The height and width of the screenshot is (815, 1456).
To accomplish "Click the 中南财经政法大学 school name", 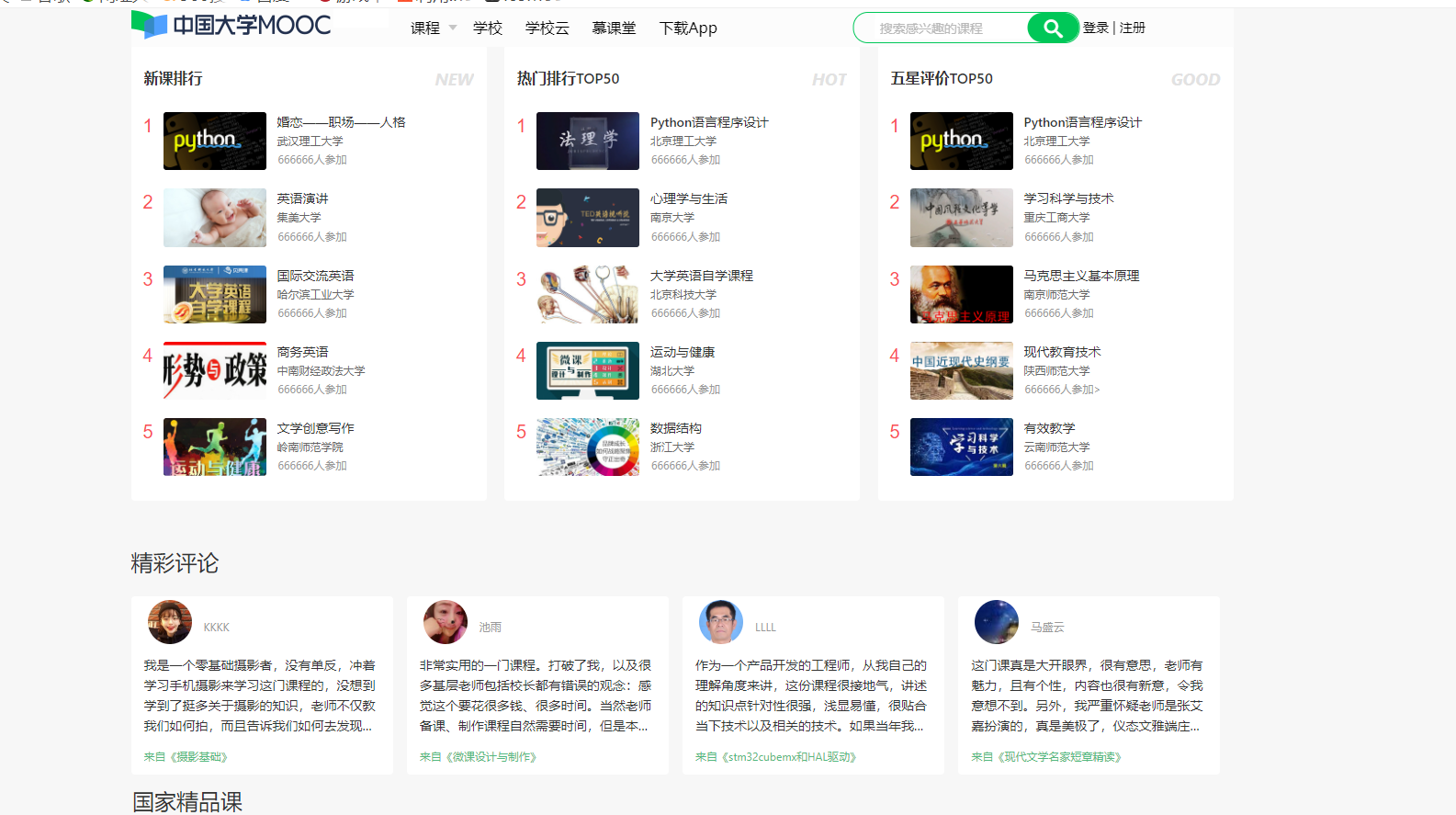I will tap(322, 371).
